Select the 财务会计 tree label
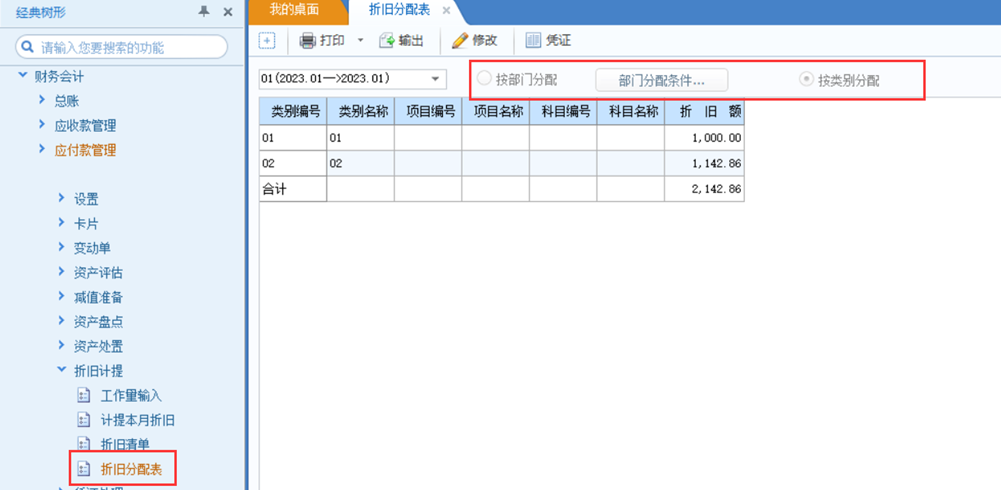 tap(59, 77)
